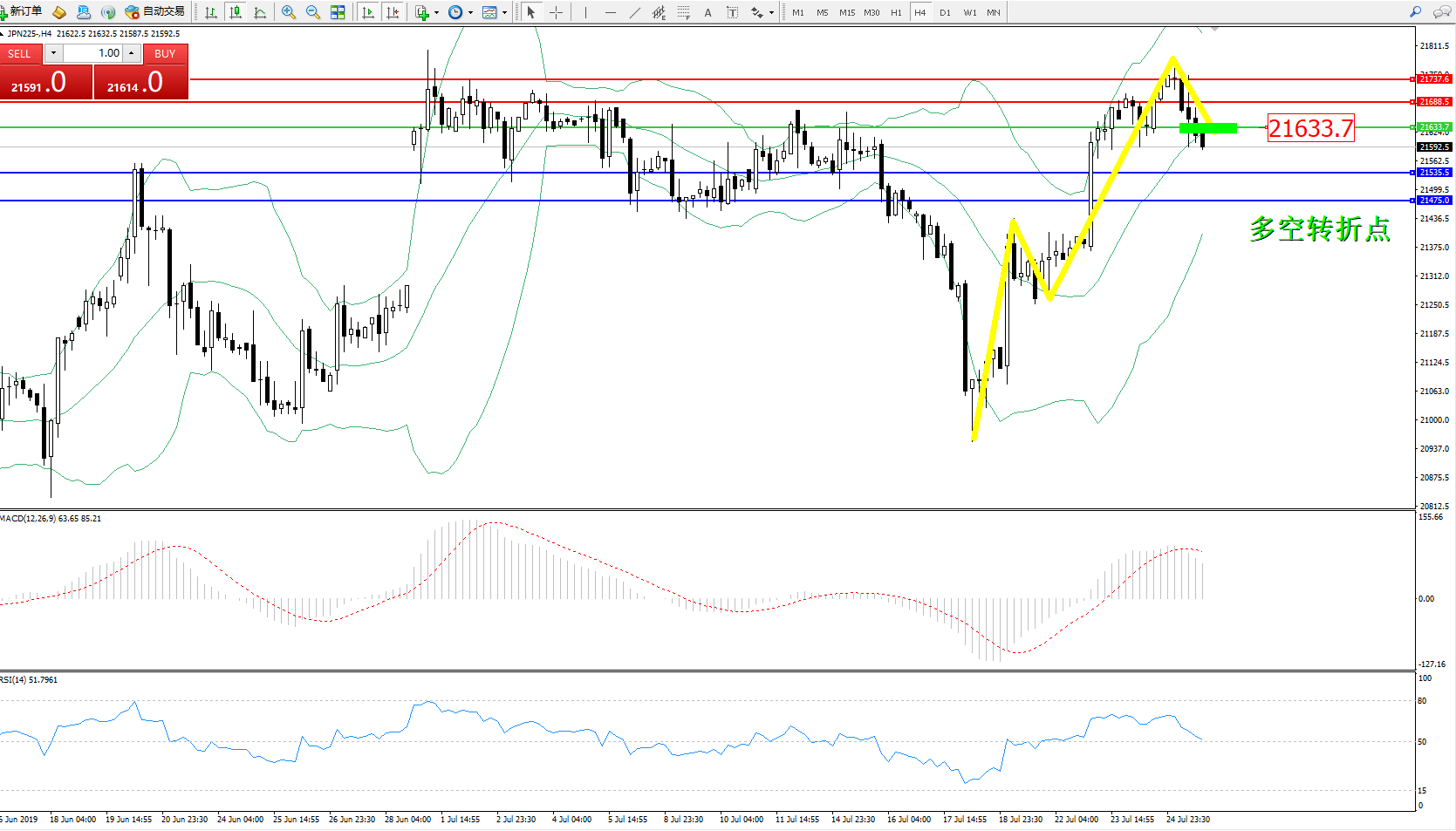Increase lot volume with up arrow
Image resolution: width=1456 pixels, height=831 pixels.
[131, 53]
